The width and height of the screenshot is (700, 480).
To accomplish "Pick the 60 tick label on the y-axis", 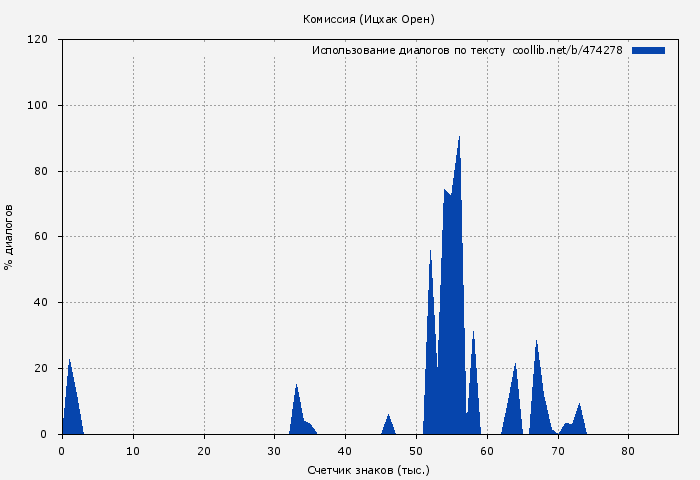I will (41, 237).
